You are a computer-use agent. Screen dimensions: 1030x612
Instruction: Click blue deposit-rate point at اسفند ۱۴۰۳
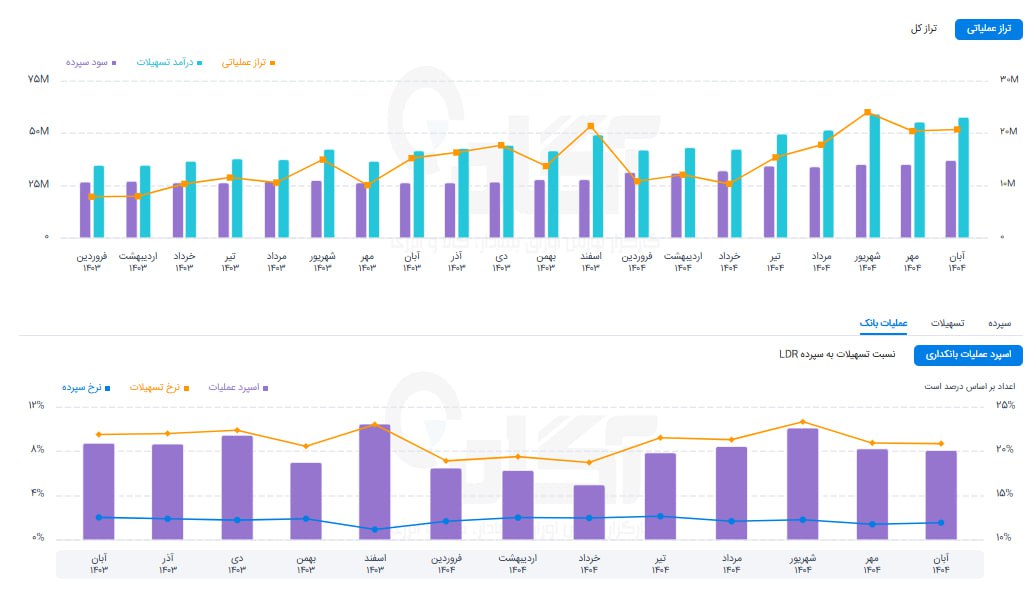pyautogui.click(x=374, y=529)
